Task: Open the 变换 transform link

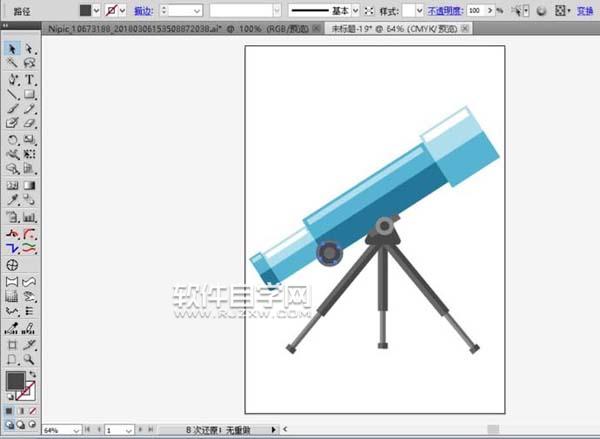Action: [x=586, y=10]
